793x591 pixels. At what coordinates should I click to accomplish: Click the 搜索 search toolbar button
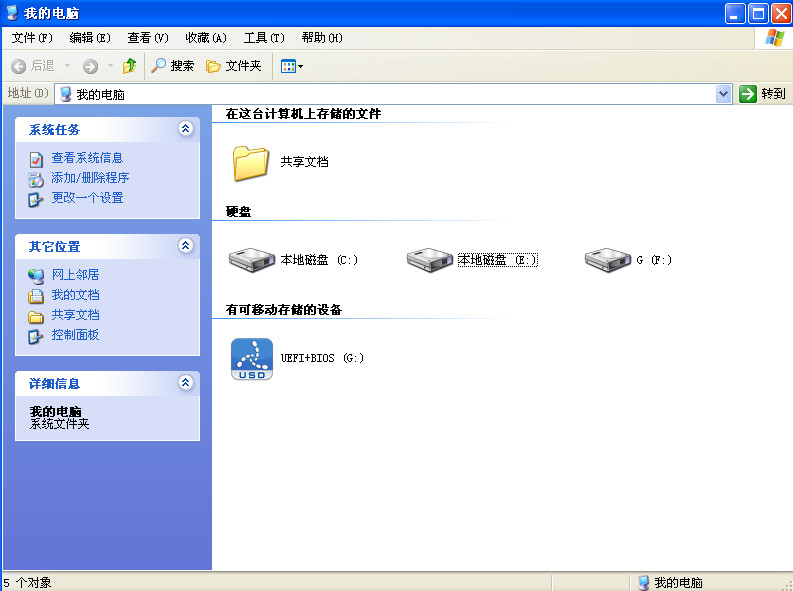click(x=172, y=66)
